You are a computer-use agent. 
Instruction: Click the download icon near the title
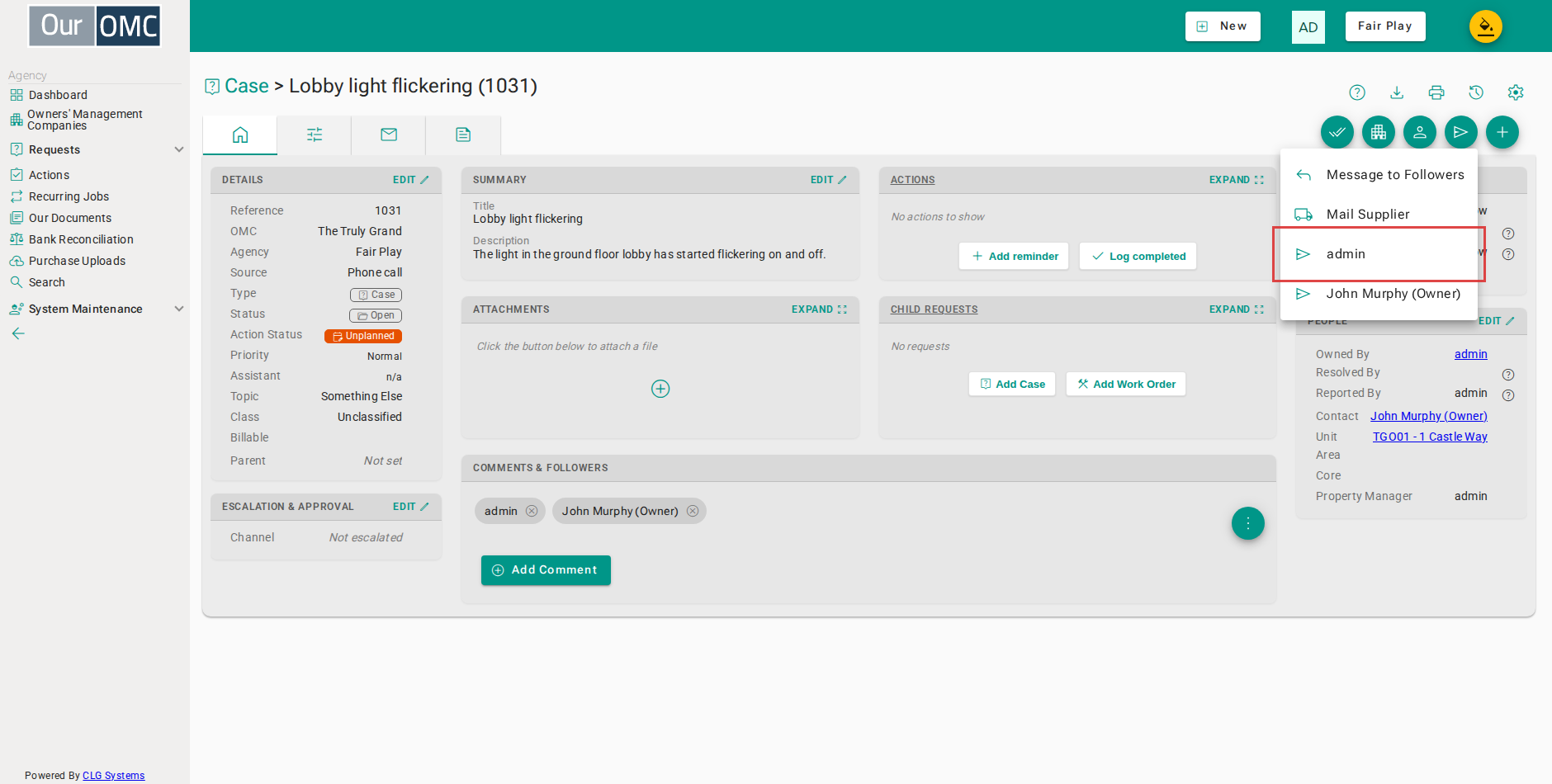[x=1397, y=92]
